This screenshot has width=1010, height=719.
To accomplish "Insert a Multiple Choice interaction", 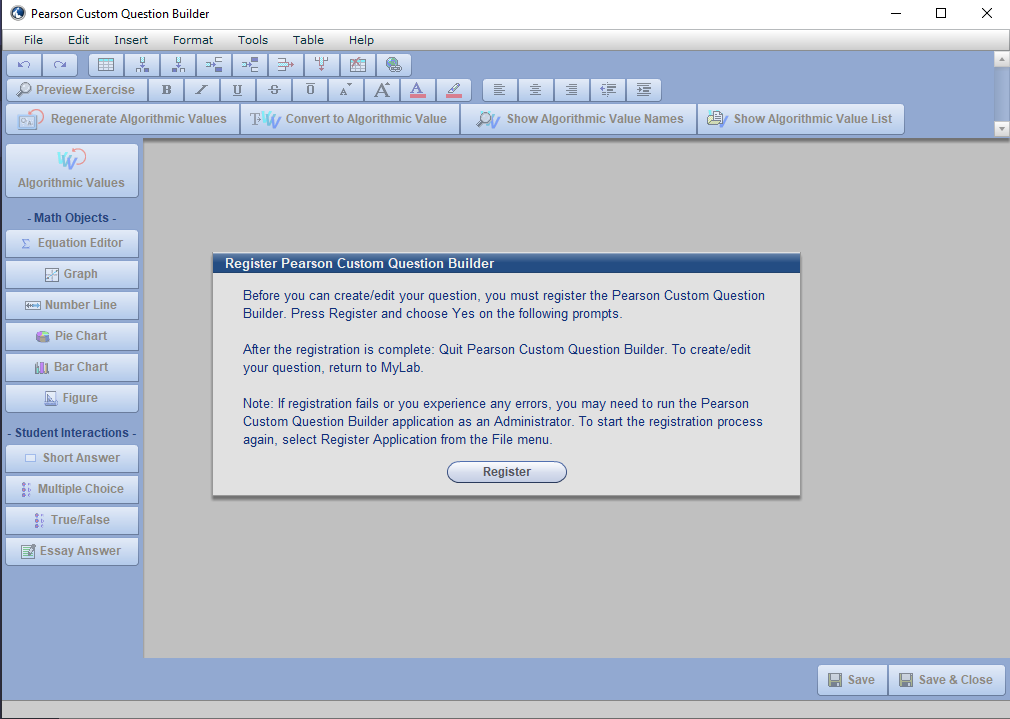I will tap(72, 489).
